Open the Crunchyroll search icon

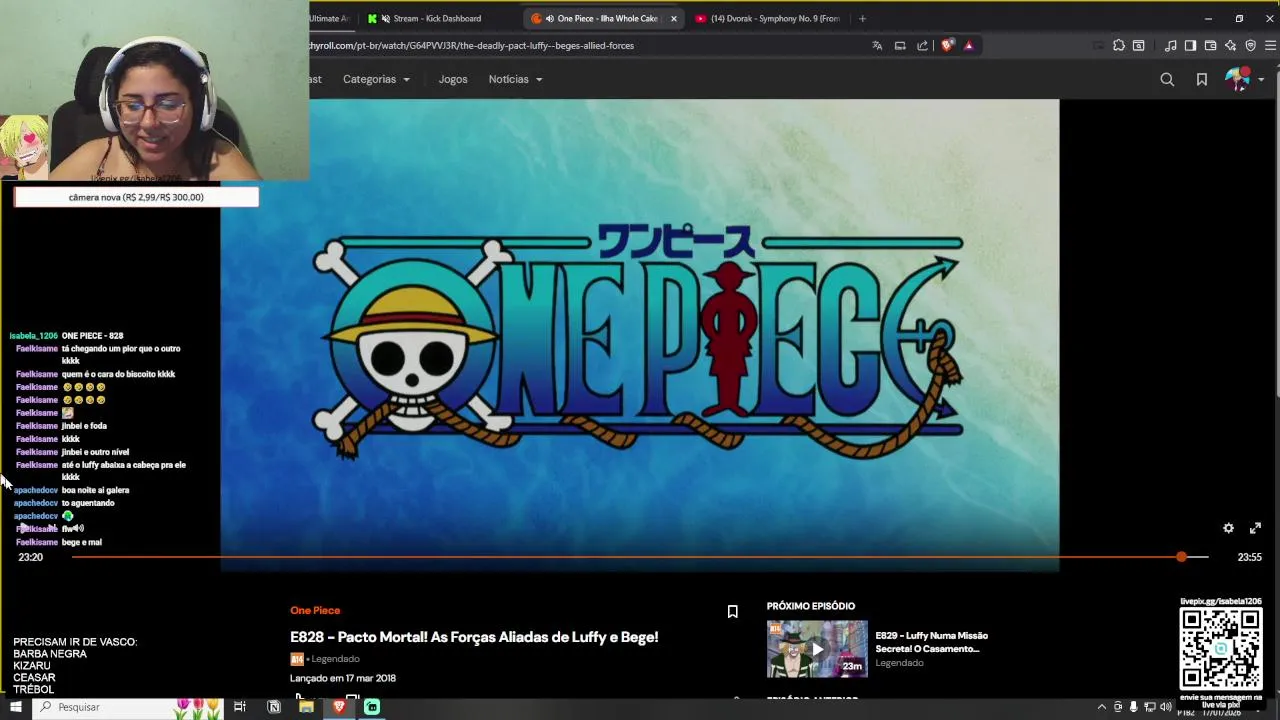[1167, 79]
